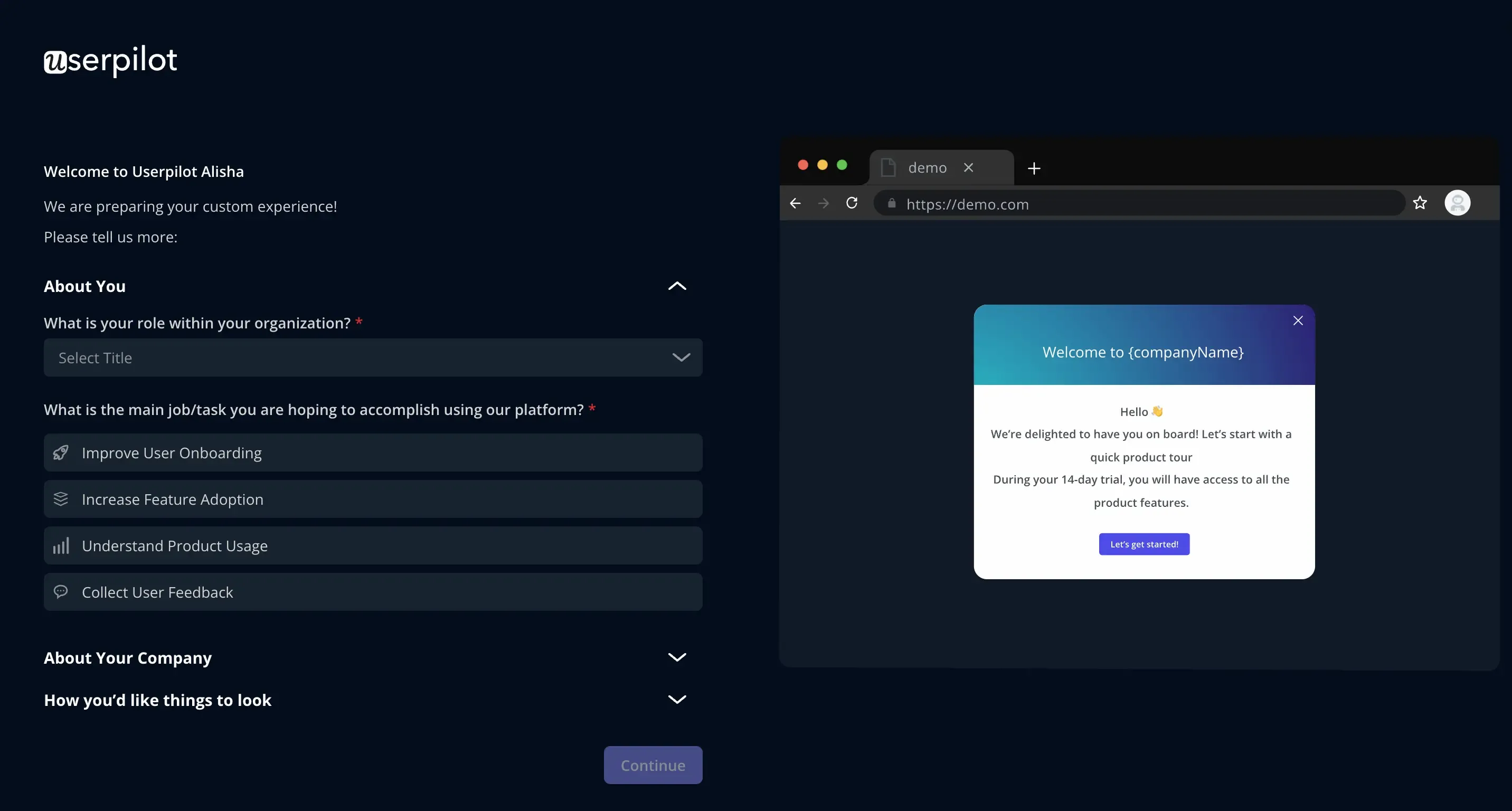The height and width of the screenshot is (811, 1512).
Task: Click the red window dot in the preview
Action: pyautogui.click(x=803, y=165)
